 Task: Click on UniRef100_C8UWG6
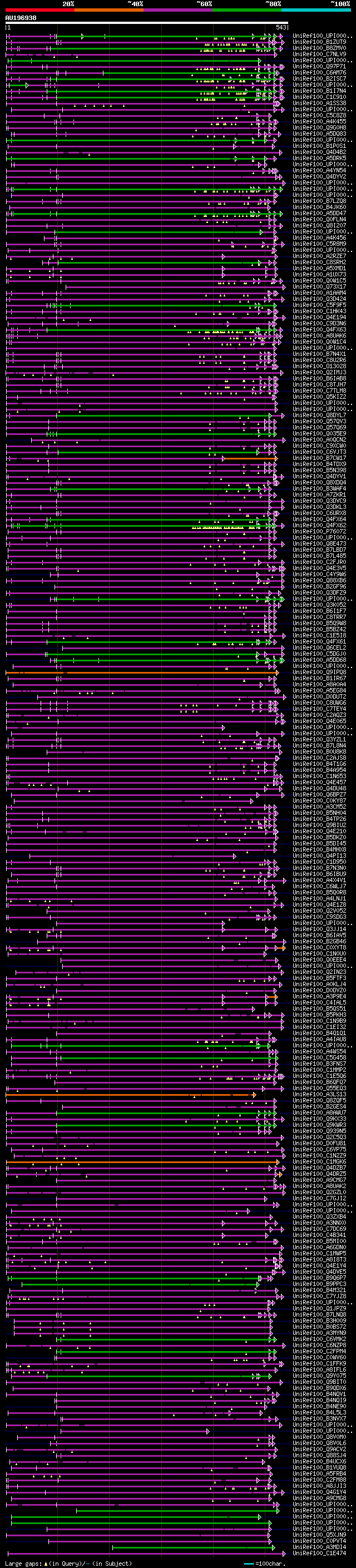(x=319, y=703)
